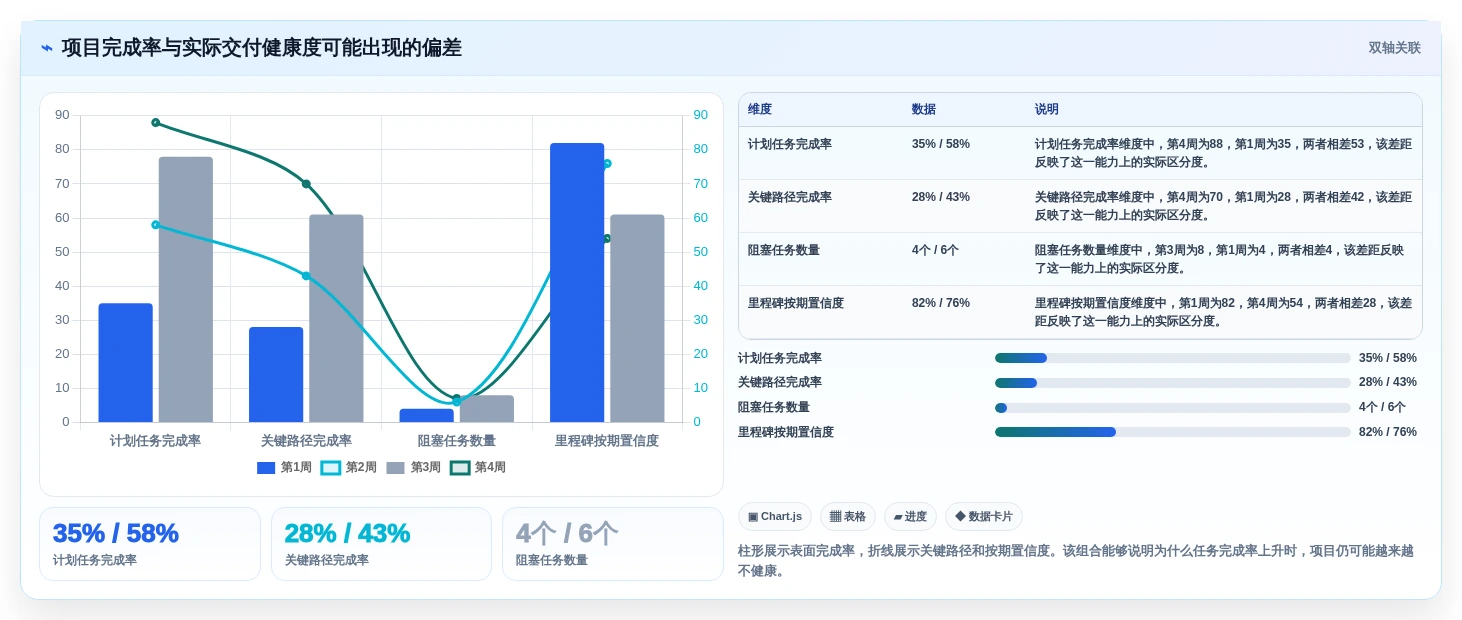Toggle 第2周 legend item
1462x620 pixels.
[x=349, y=467]
